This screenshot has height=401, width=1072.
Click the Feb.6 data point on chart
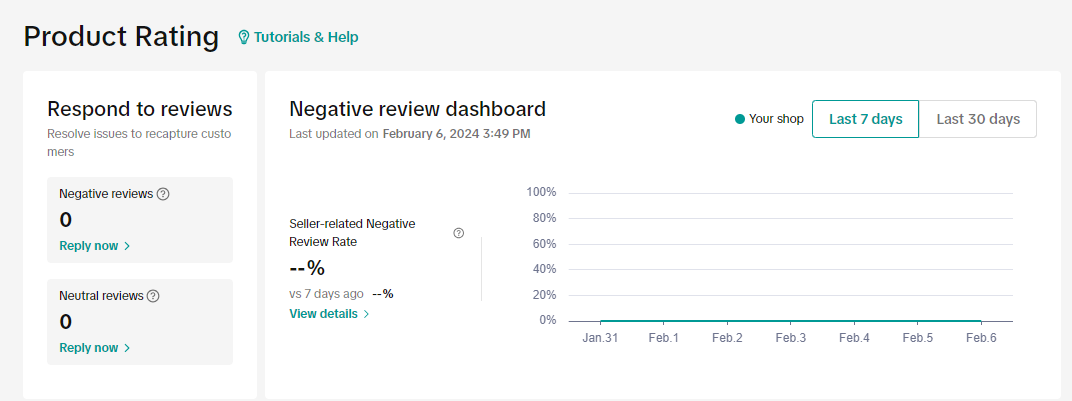coord(981,321)
